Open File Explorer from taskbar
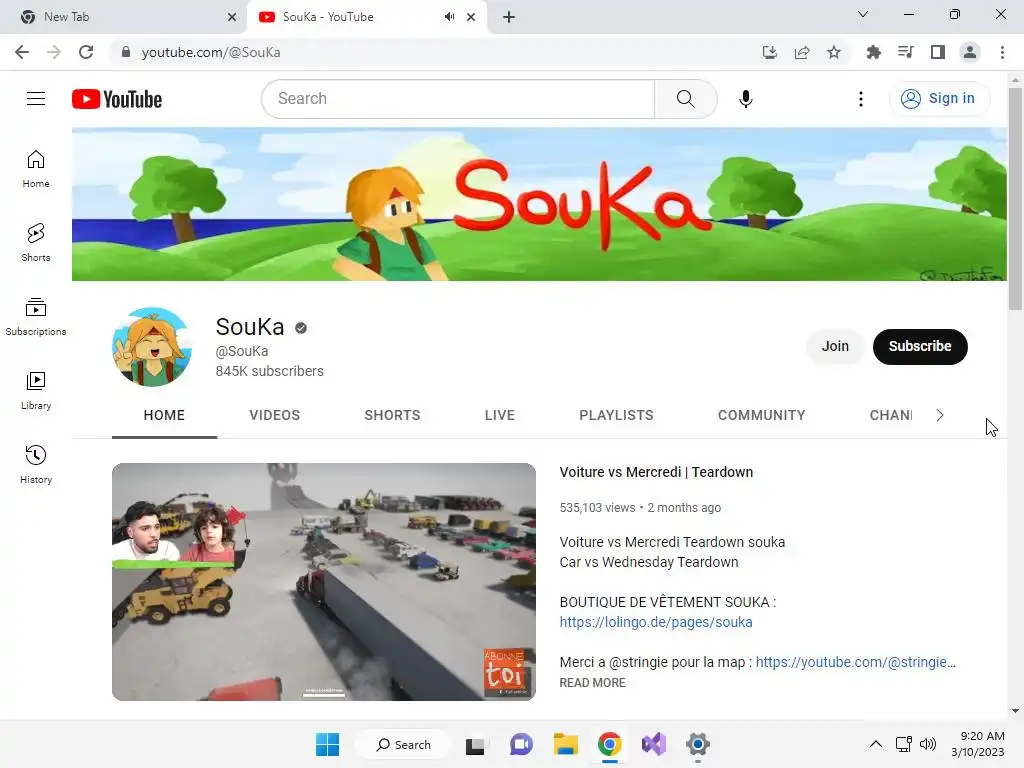The width and height of the screenshot is (1024, 768). (x=566, y=744)
